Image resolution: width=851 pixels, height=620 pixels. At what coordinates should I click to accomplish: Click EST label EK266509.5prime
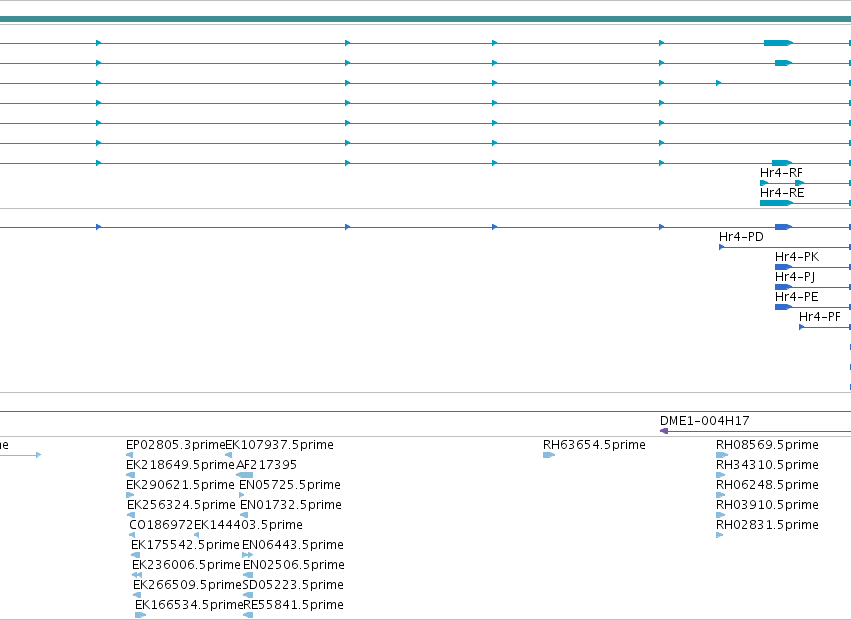(x=187, y=585)
